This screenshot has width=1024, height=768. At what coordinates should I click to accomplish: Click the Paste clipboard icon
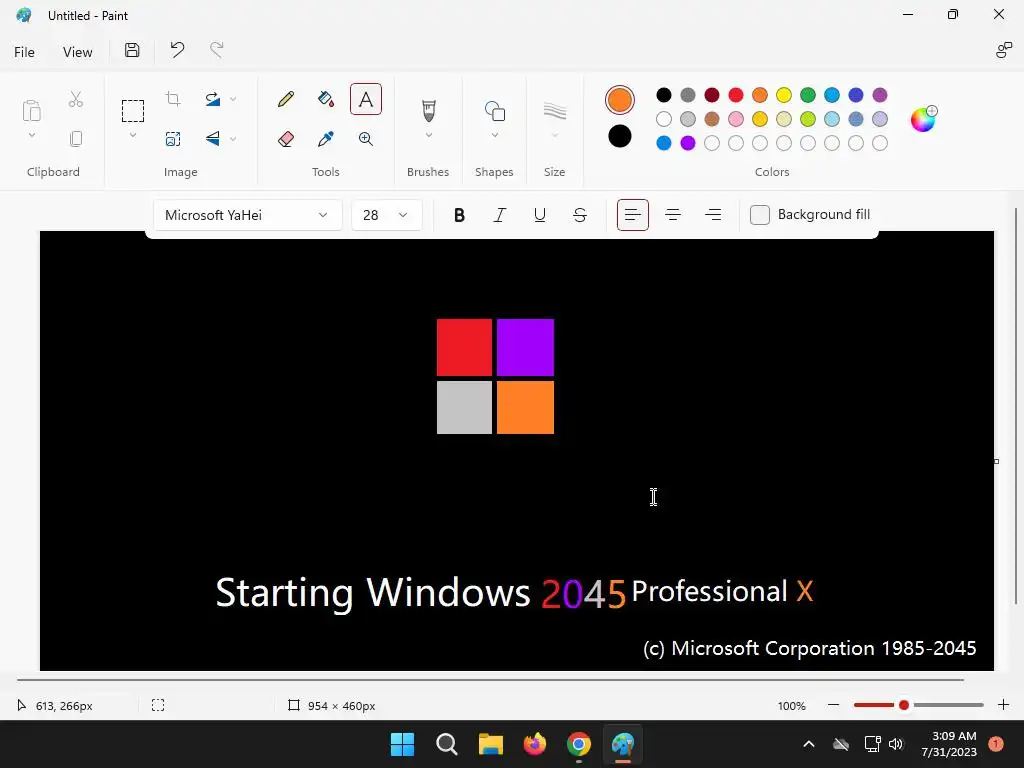pyautogui.click(x=31, y=110)
